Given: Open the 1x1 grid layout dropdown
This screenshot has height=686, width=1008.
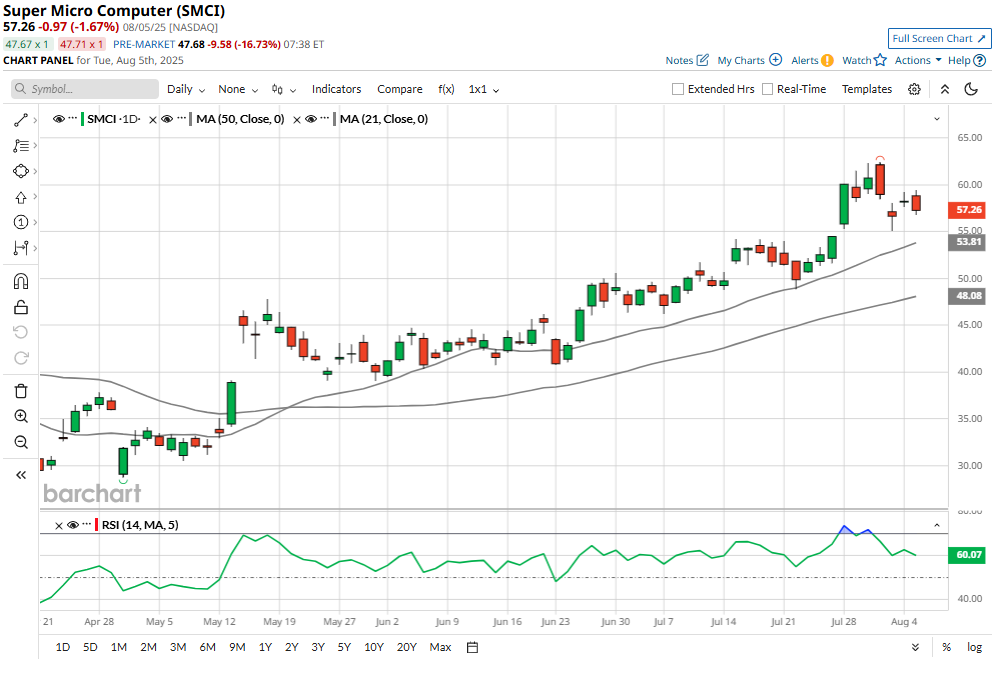Looking at the screenshot, I should pos(483,89).
